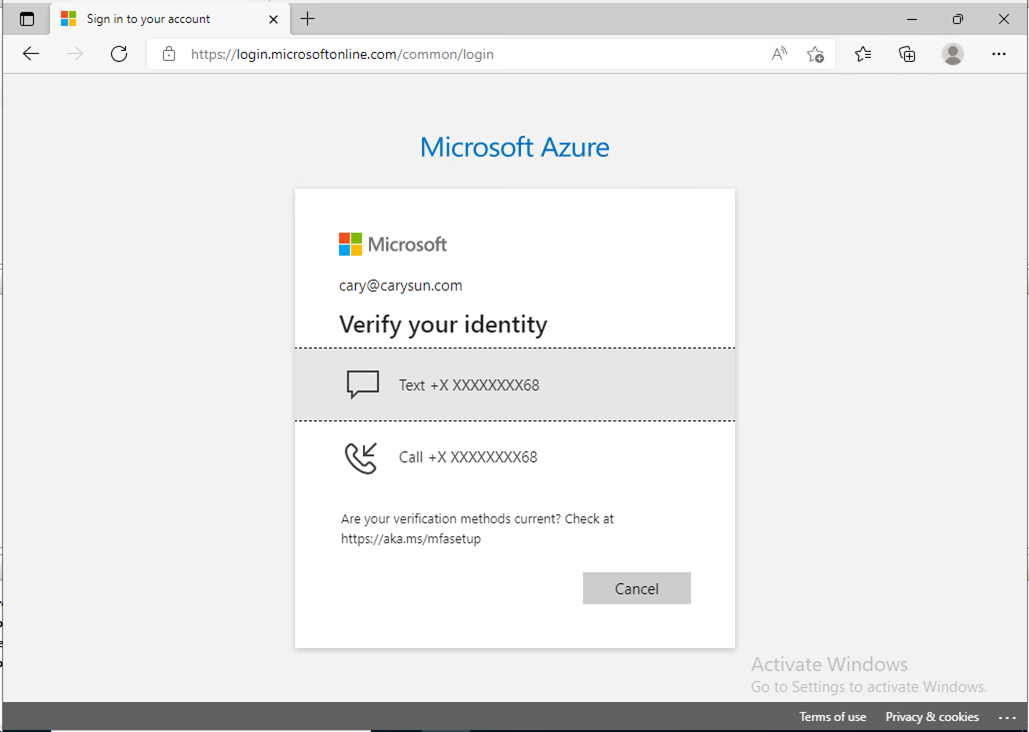Open the footer ellipsis more options
1029x732 pixels.
[1007, 718]
